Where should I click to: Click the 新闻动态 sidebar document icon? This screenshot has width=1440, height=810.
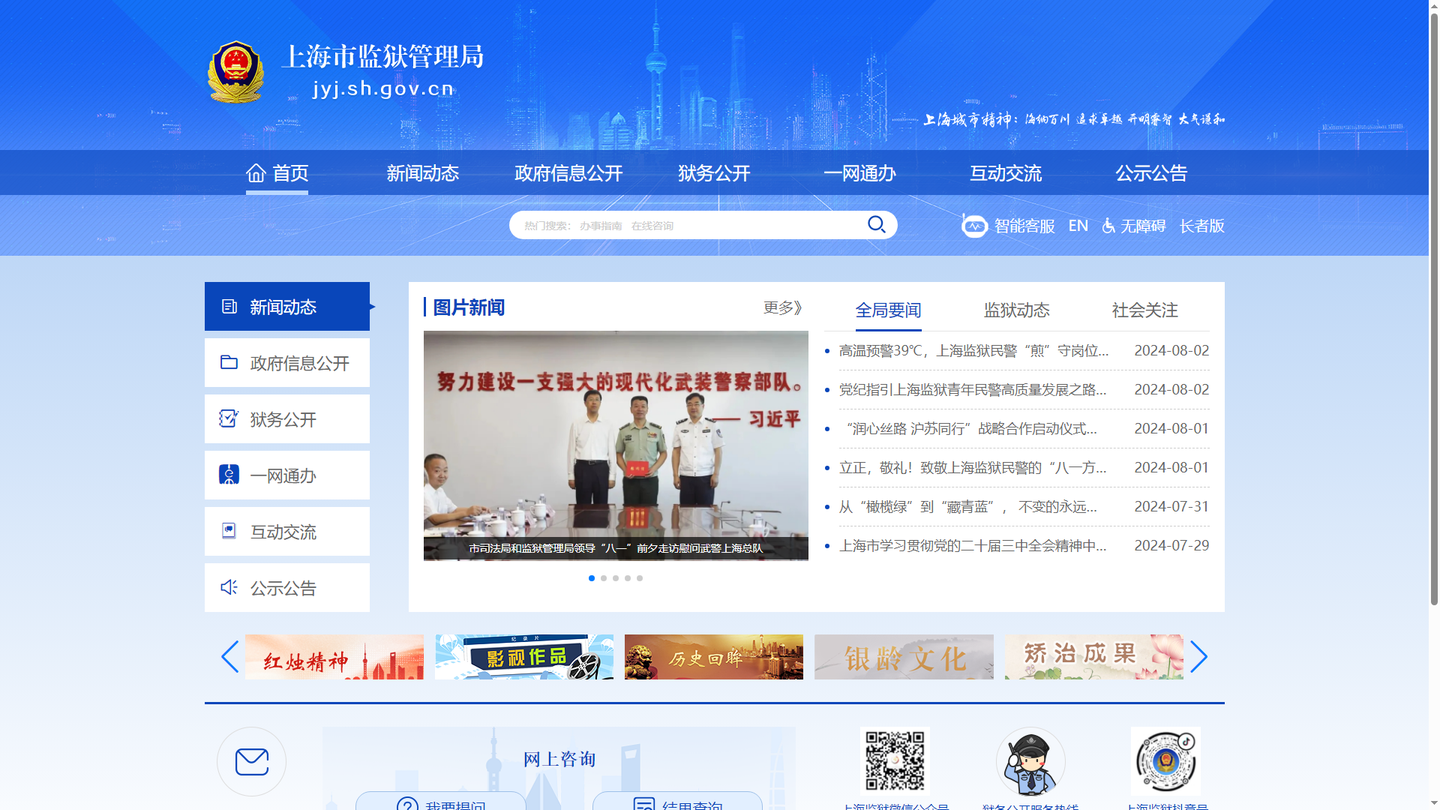coord(229,306)
